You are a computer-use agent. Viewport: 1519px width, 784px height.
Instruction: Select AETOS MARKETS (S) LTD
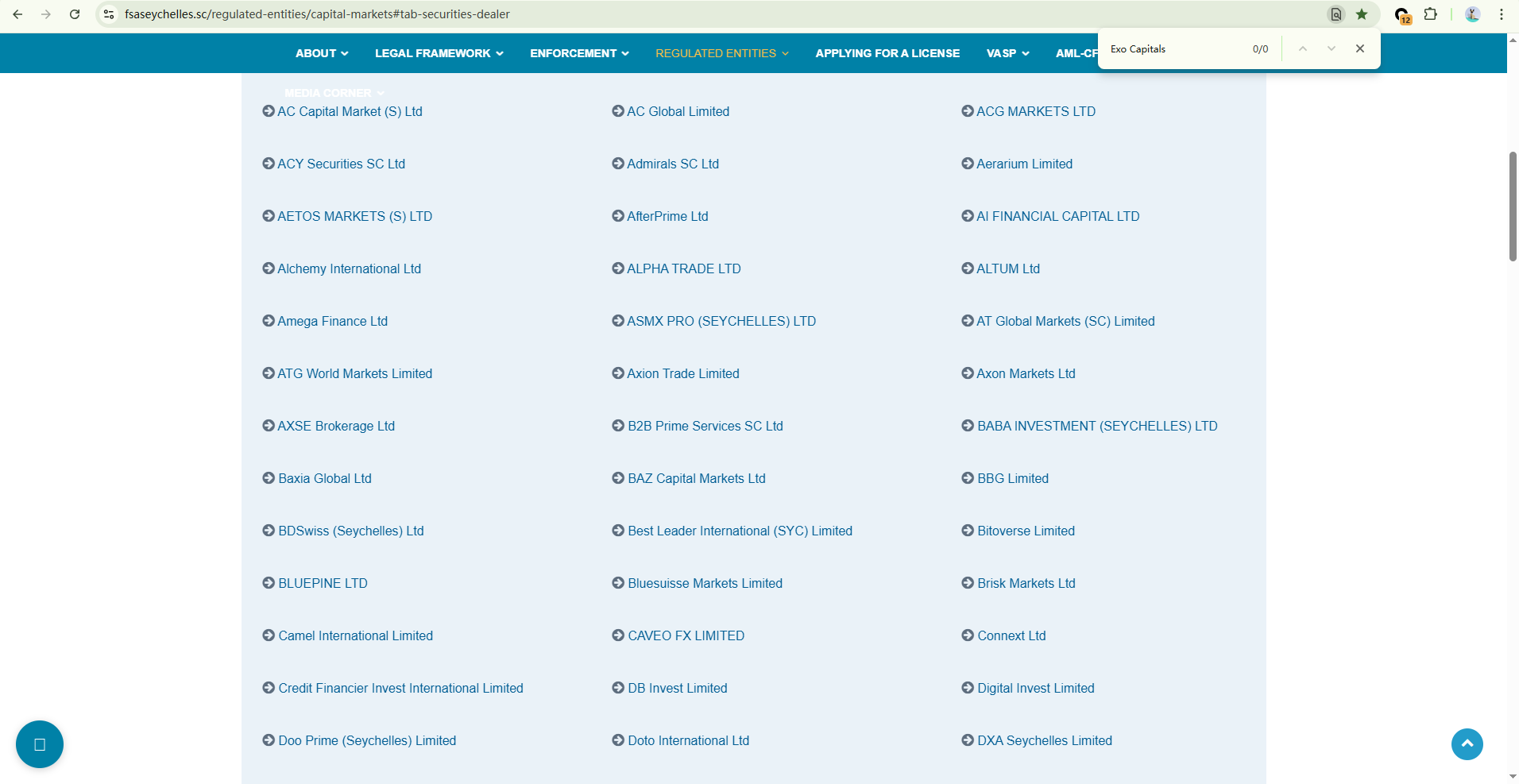[355, 216]
